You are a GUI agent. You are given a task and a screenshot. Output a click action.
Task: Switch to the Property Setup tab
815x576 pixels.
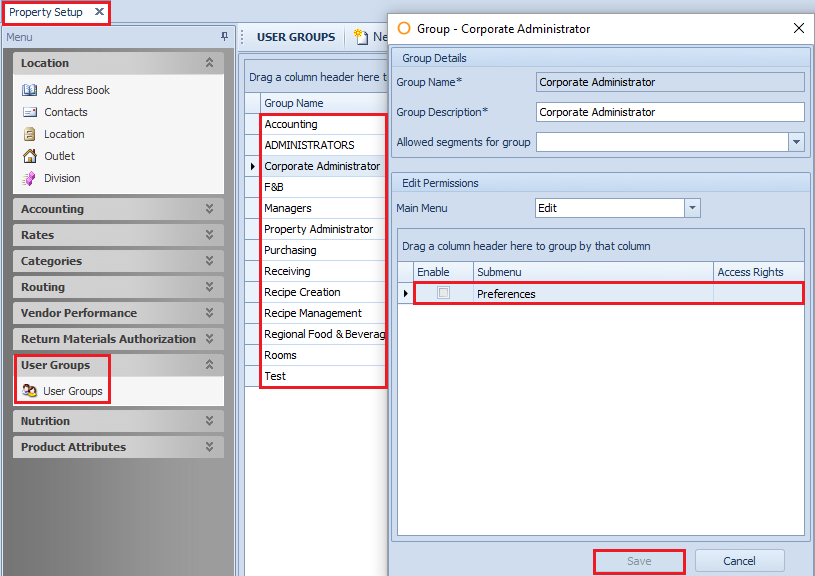pos(45,12)
